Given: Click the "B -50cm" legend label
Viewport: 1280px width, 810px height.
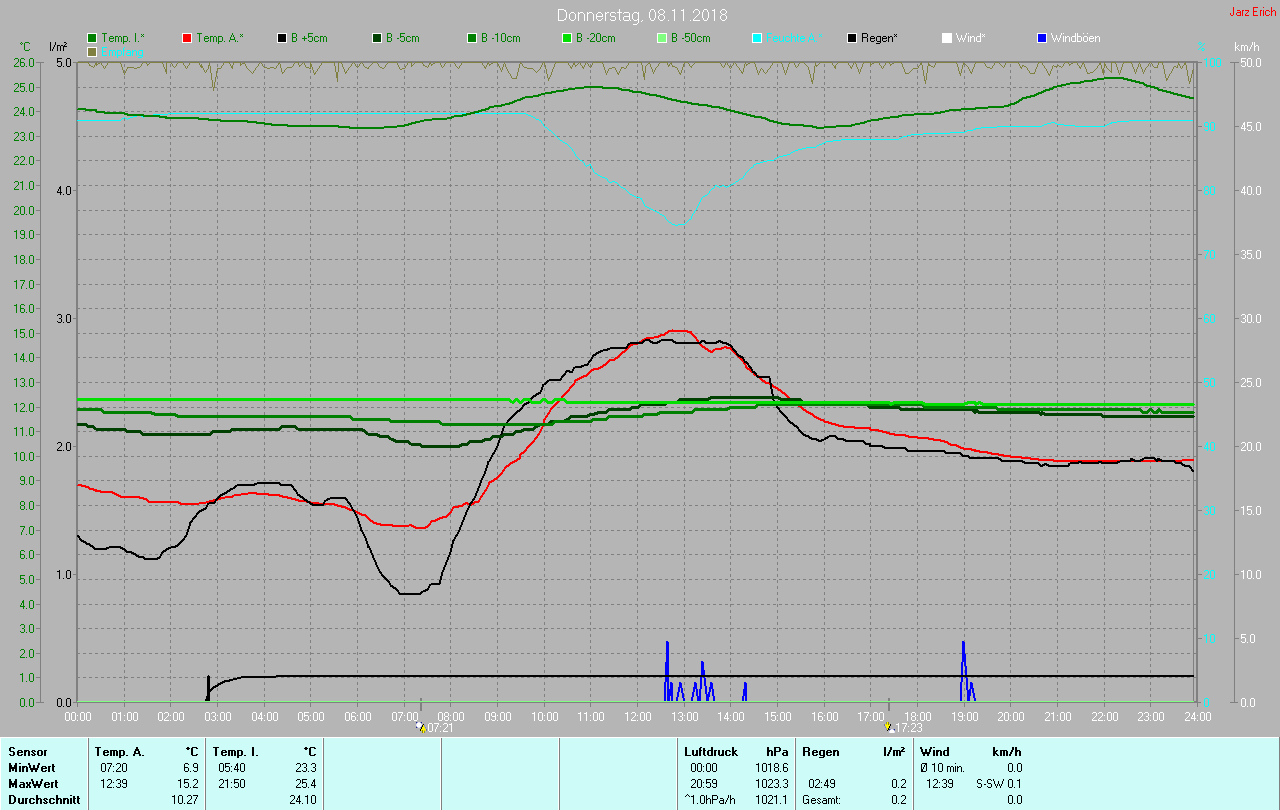Looking at the screenshot, I should [x=691, y=38].
